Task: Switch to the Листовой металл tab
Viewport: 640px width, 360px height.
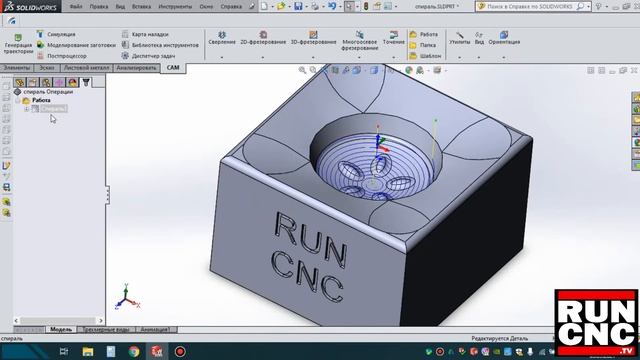Action: [x=87, y=68]
